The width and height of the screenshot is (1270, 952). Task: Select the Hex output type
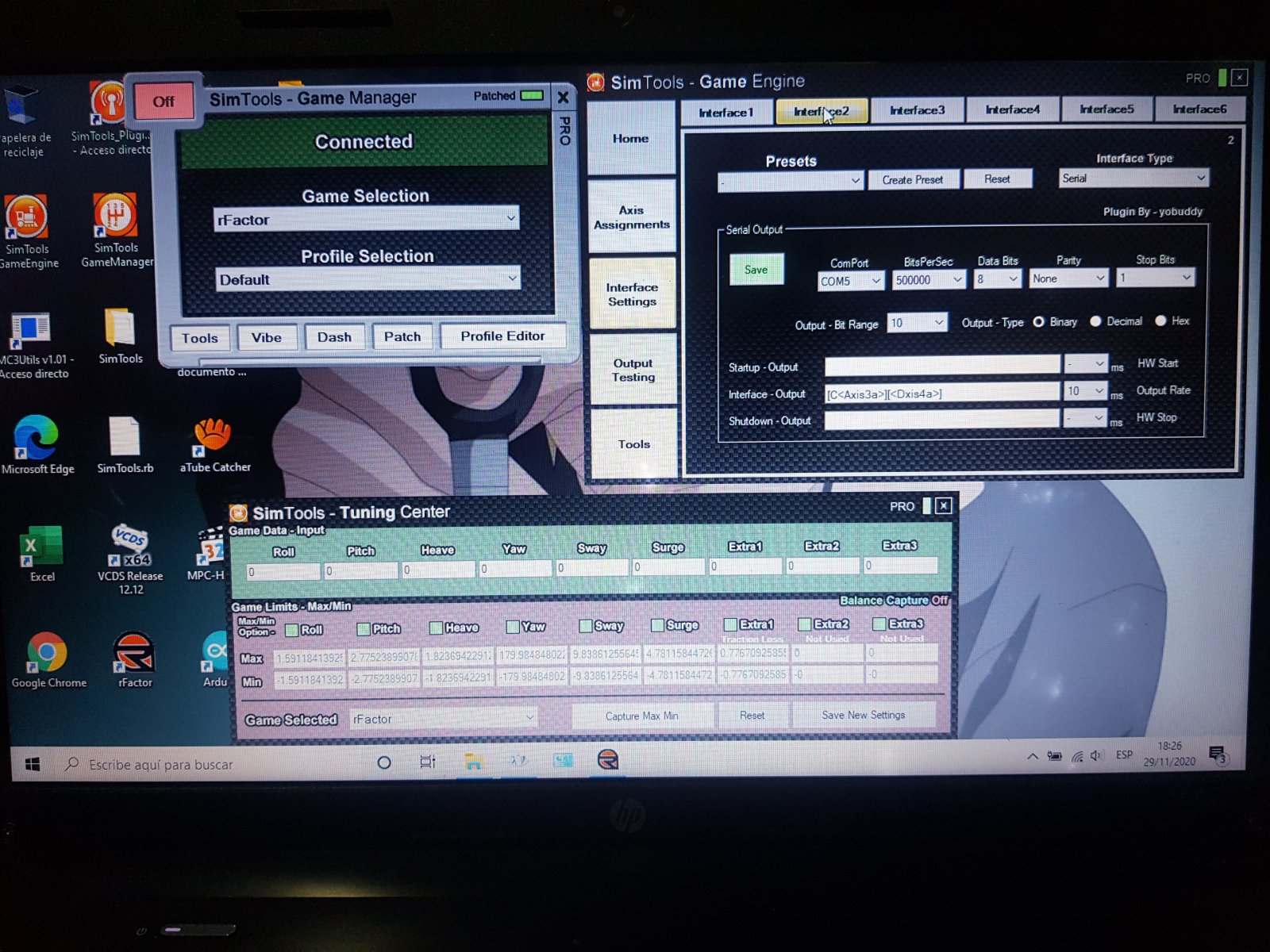click(1160, 321)
